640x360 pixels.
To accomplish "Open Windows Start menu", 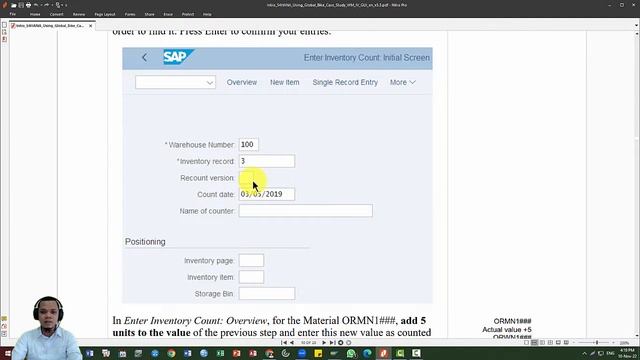I will [x=7, y=353].
